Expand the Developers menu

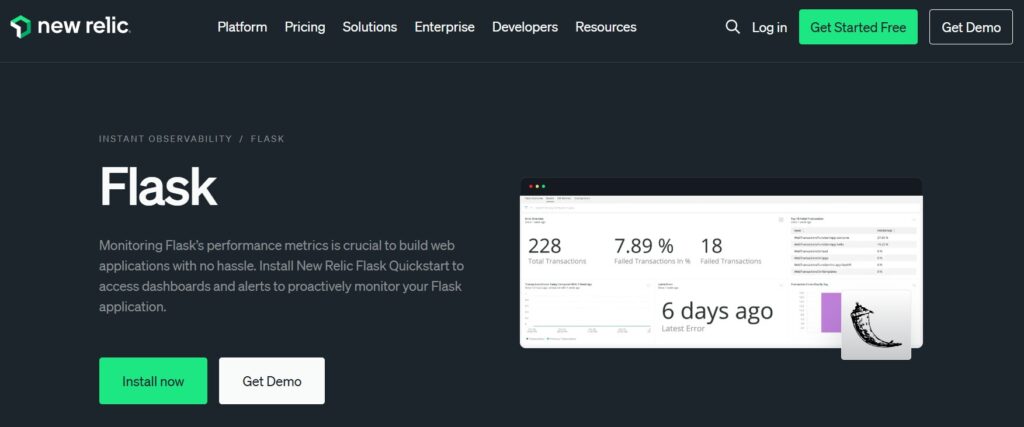point(525,27)
